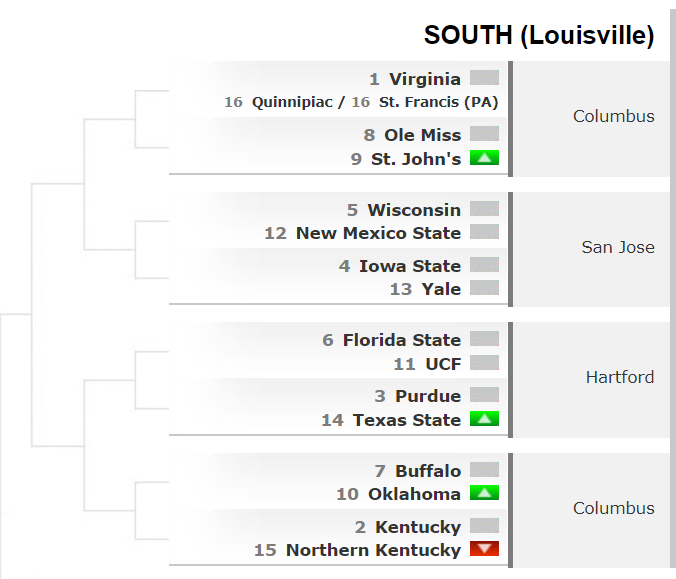This screenshot has width=676, height=579.
Task: Open the Quinnipiac team link
Action: coord(292,103)
